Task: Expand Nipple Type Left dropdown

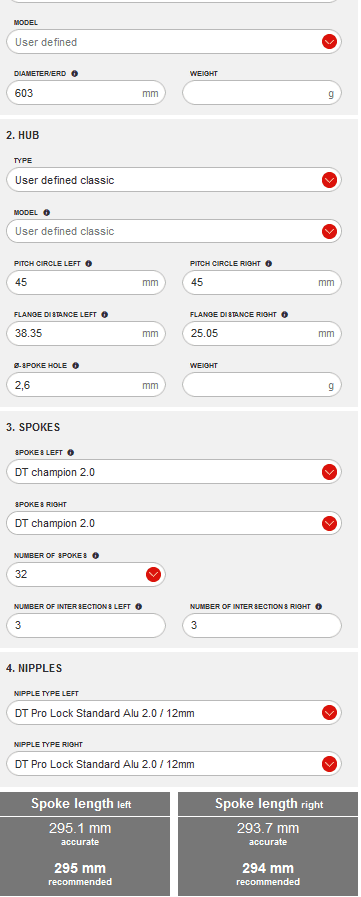Action: click(x=174, y=713)
